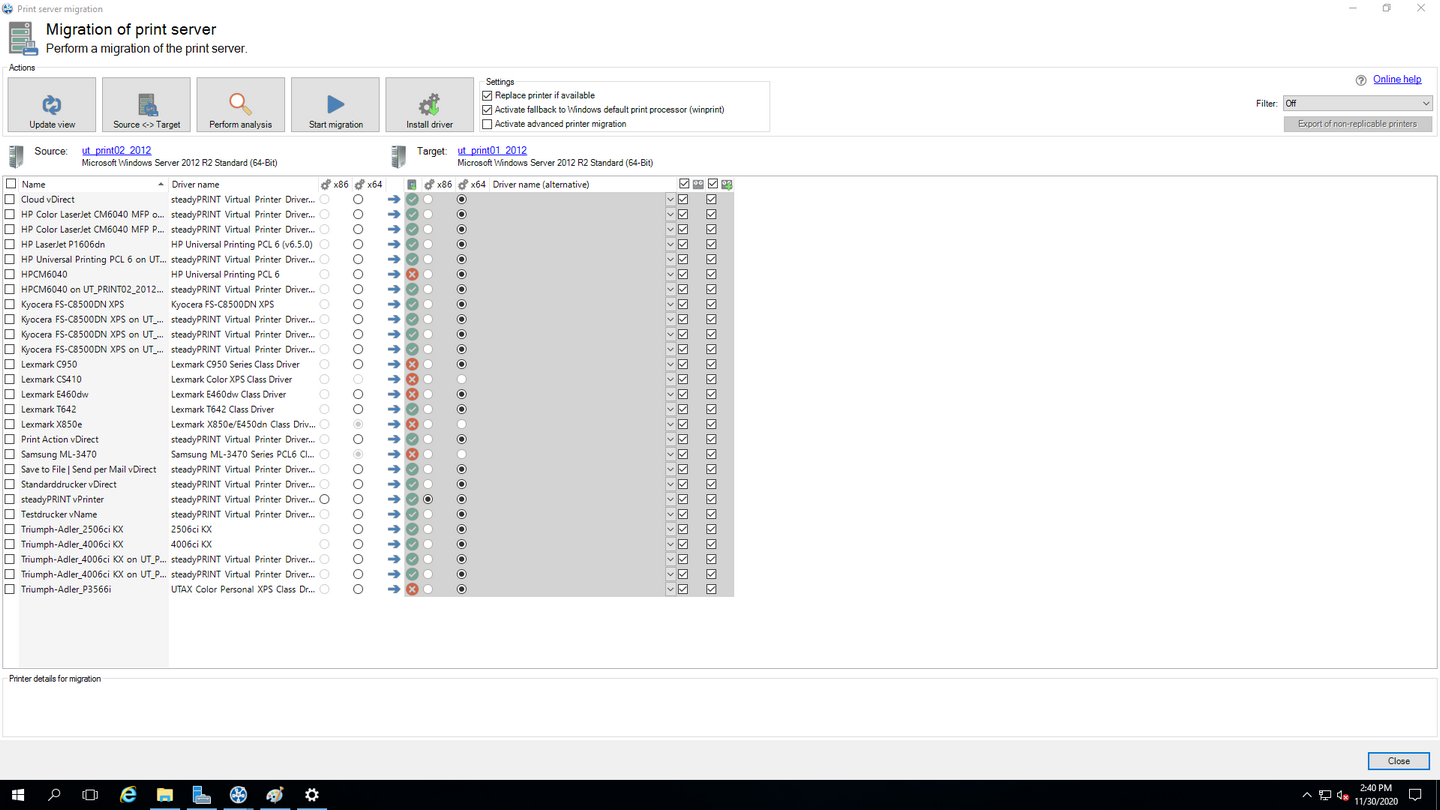Click the green check icon for Testdrucker vName
Image resolution: width=1440 pixels, height=810 pixels.
click(412, 514)
